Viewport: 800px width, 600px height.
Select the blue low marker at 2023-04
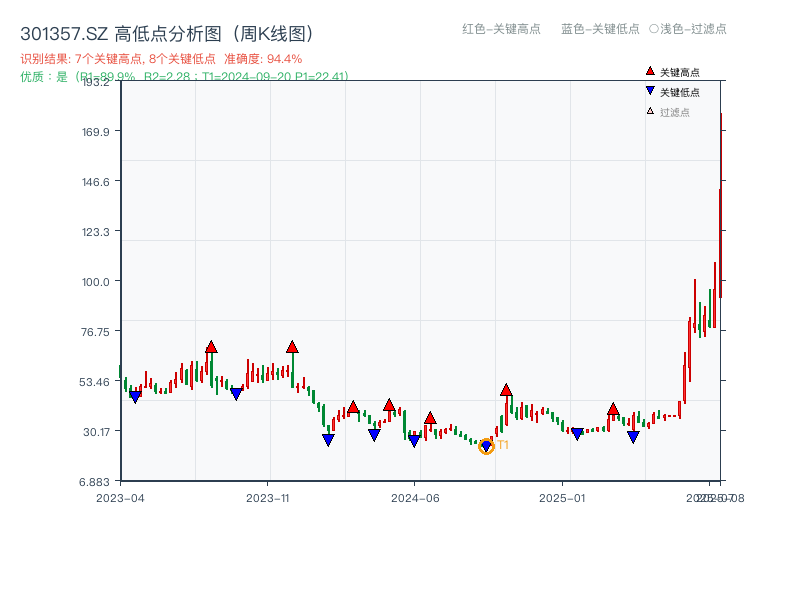click(x=135, y=396)
